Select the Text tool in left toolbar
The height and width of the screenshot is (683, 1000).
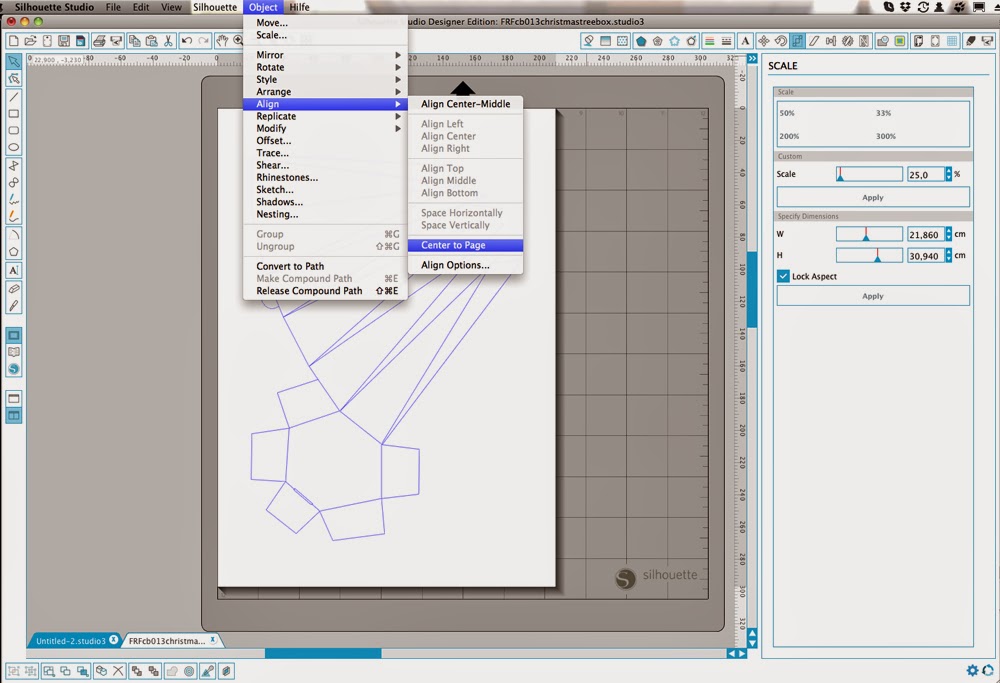click(13, 270)
